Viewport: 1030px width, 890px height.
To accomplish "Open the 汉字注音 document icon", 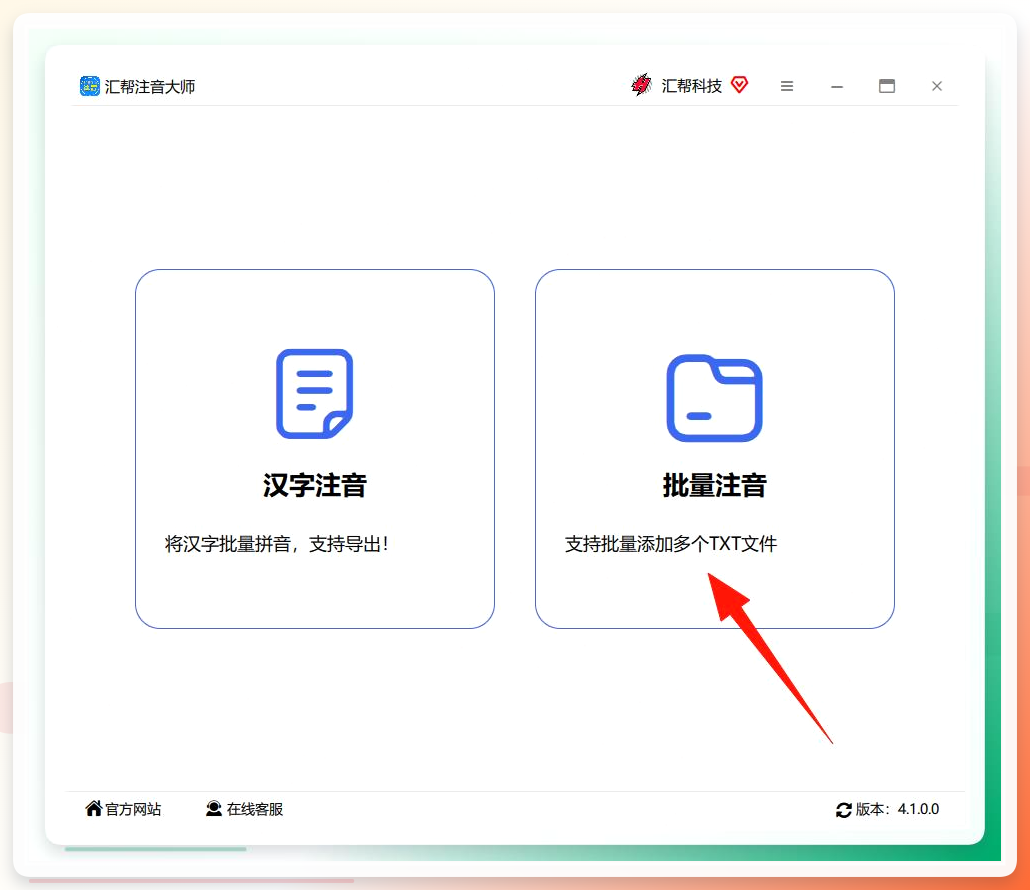I will coord(315,393).
